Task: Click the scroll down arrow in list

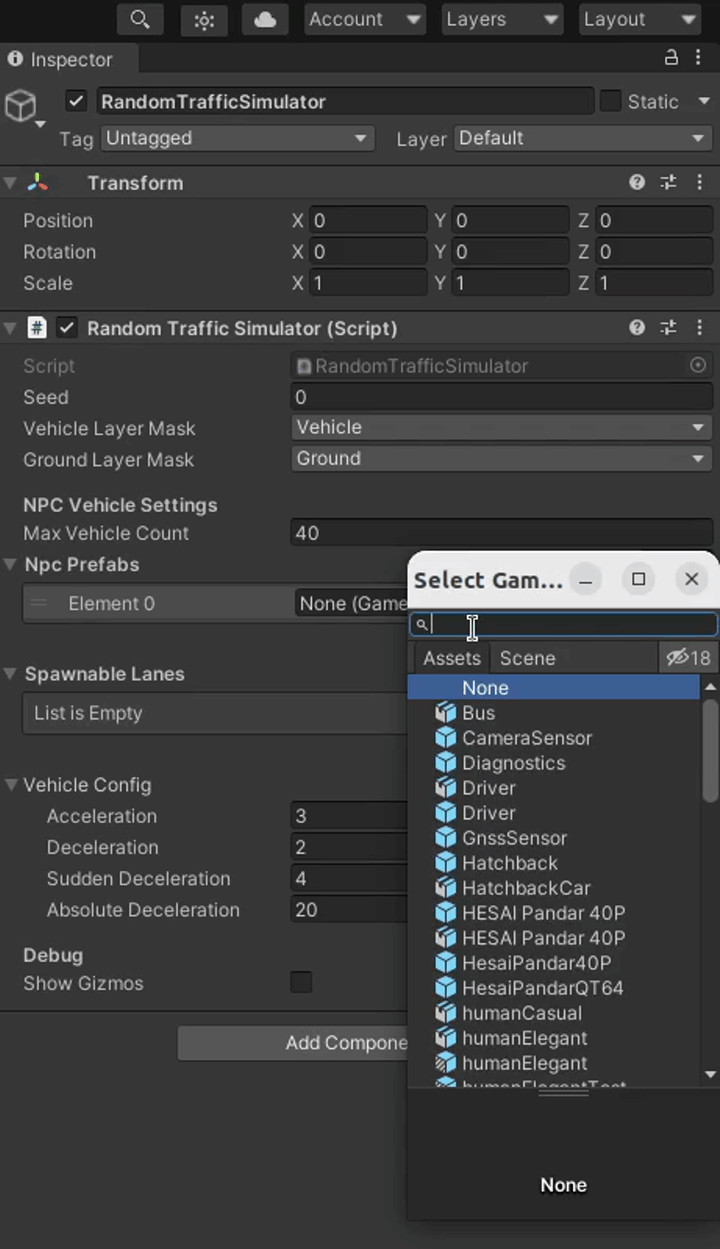Action: tap(710, 1075)
